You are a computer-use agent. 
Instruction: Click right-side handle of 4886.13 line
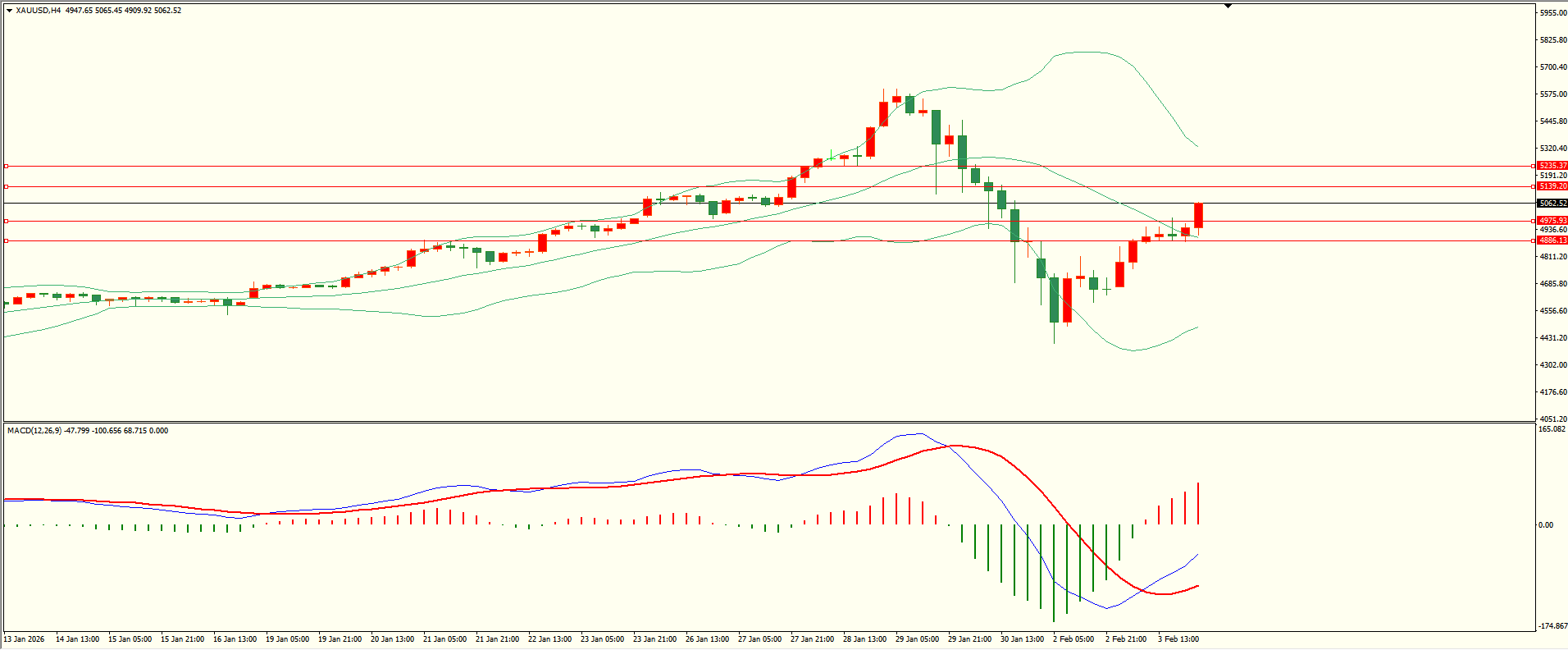click(x=1534, y=240)
